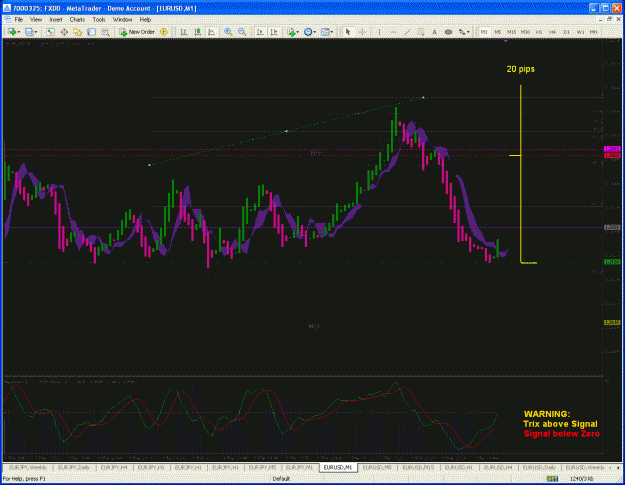Open the Window menu
625x485 pixels.
(122, 20)
